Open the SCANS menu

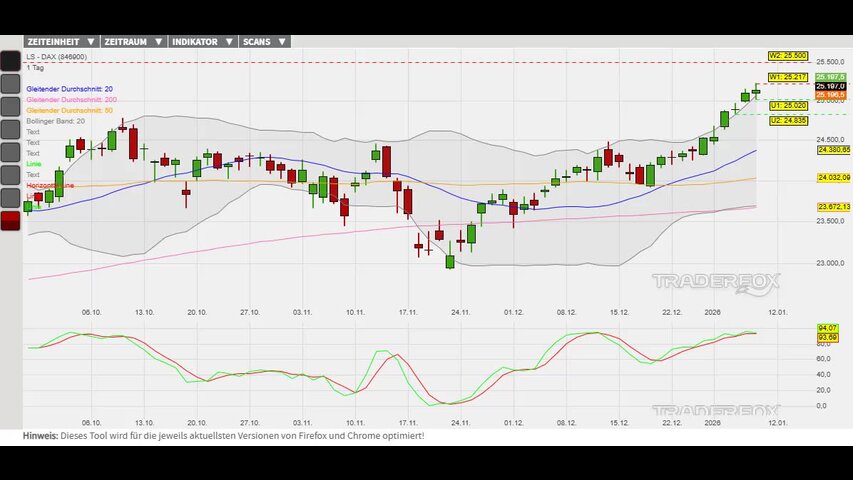point(265,42)
